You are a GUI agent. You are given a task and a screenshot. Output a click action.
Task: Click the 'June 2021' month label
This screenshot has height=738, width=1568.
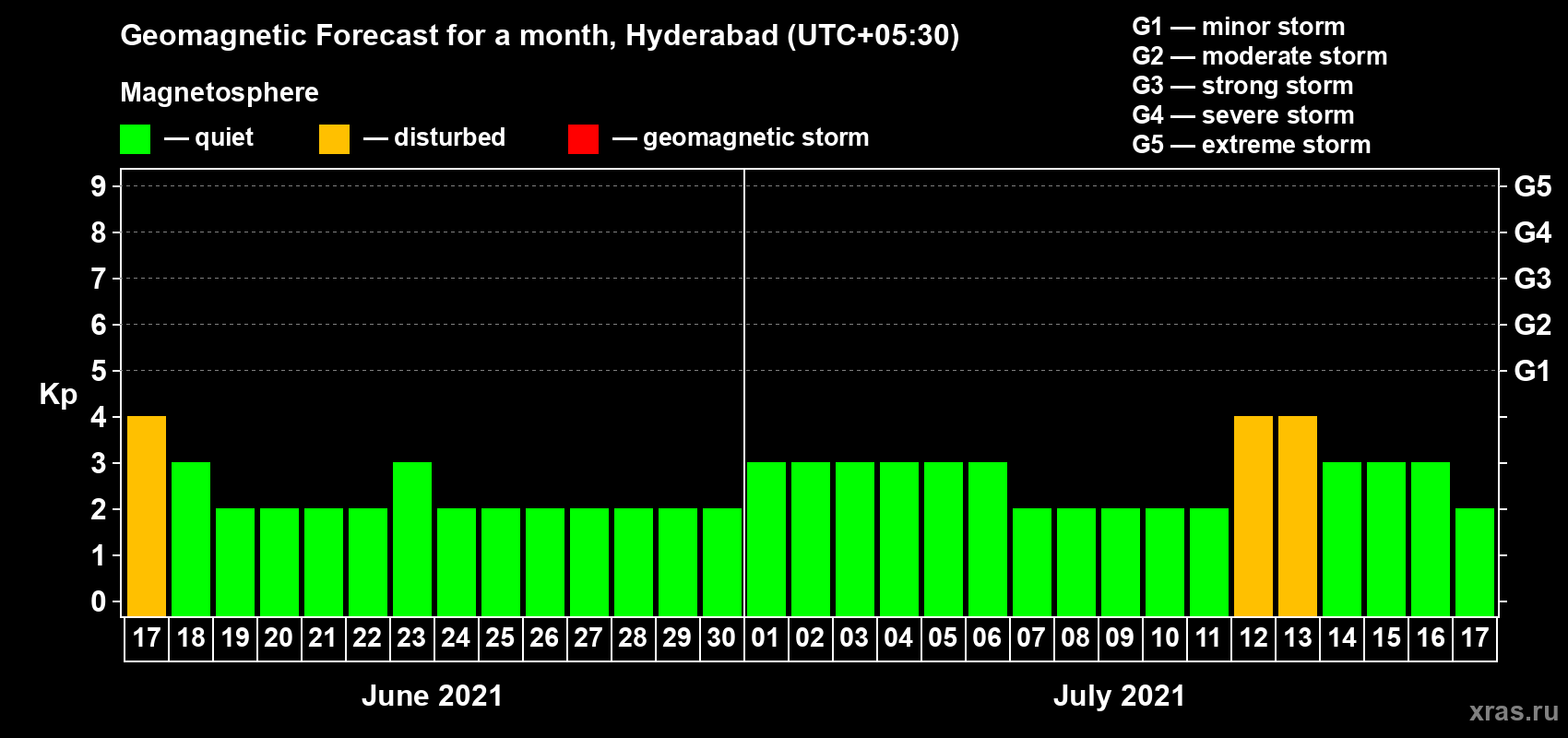tap(433, 696)
